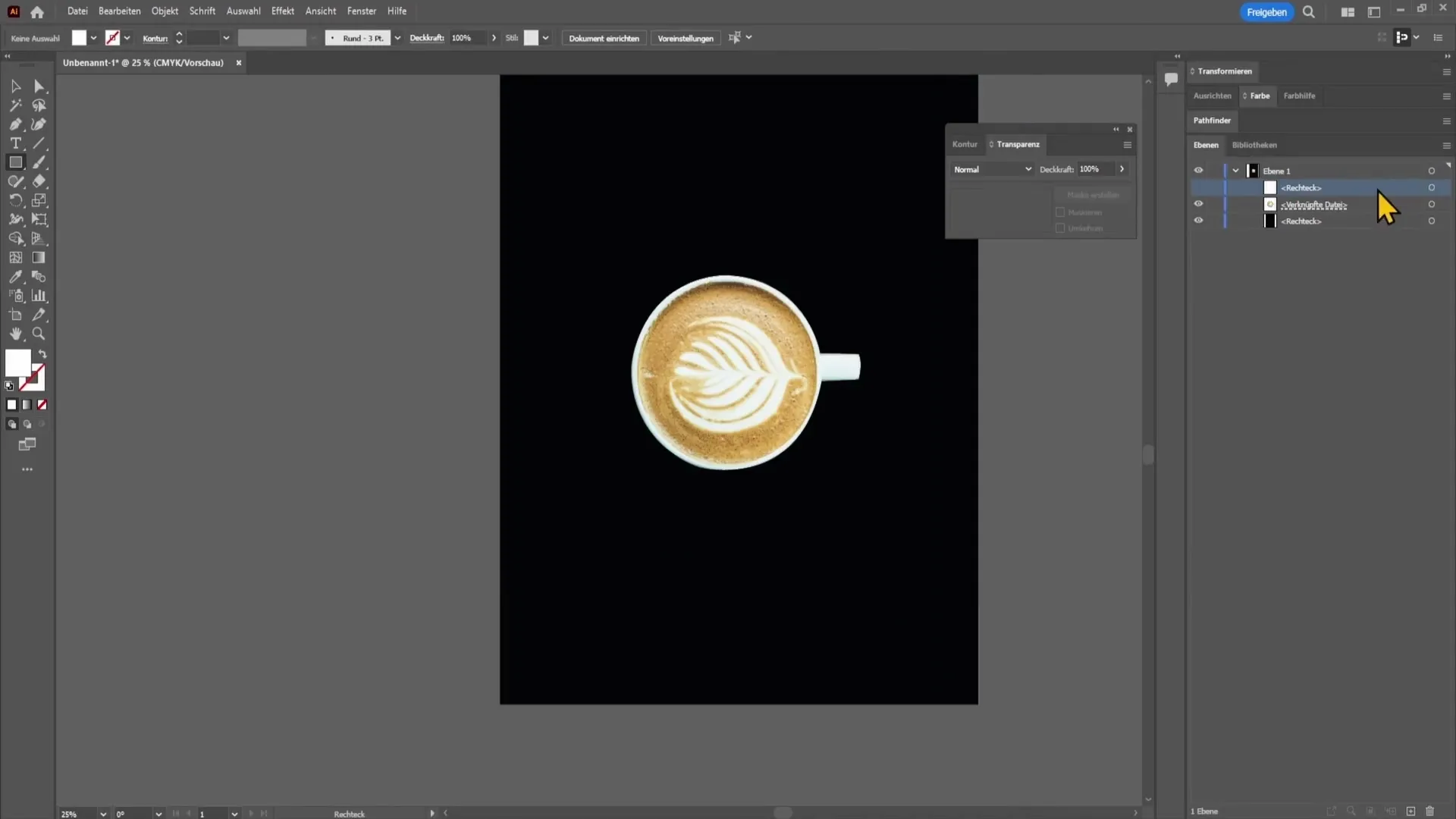Open the zoom level dropdown at 25%
The image size is (1456, 819).
click(x=103, y=814)
